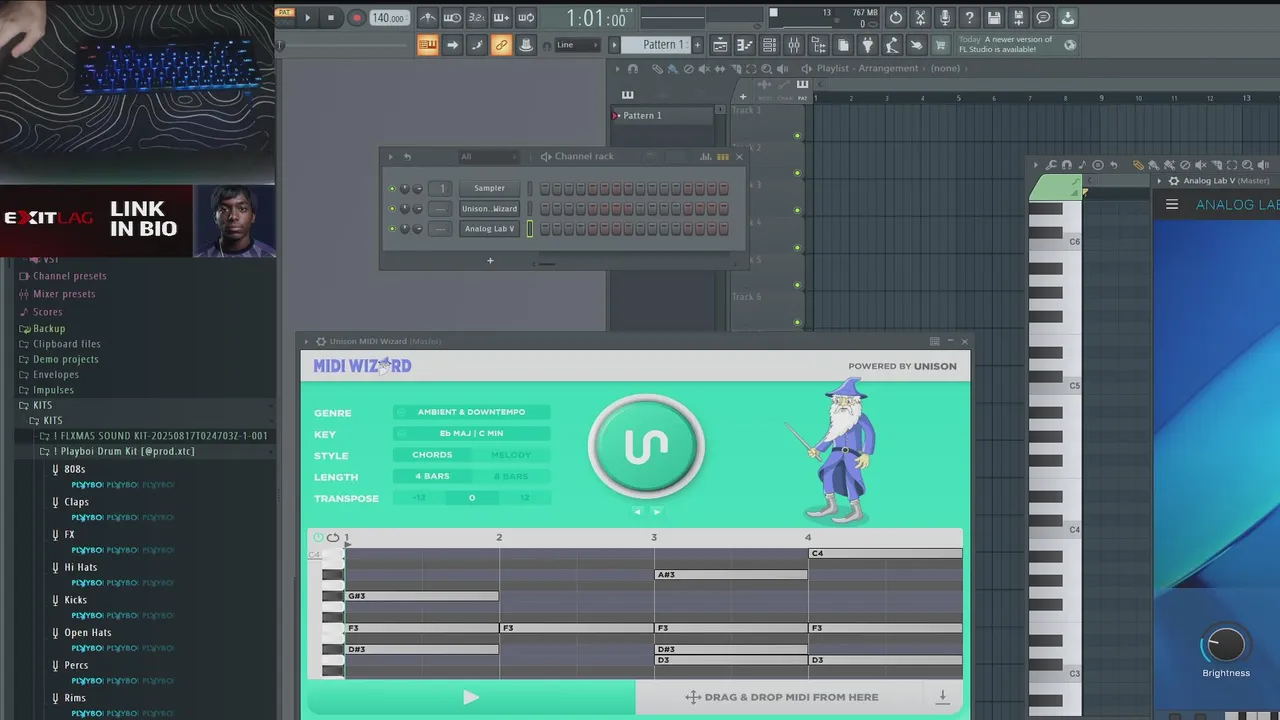Open the View Playlist icon in toolbar
The height and width of the screenshot is (720, 1280).
720,45
